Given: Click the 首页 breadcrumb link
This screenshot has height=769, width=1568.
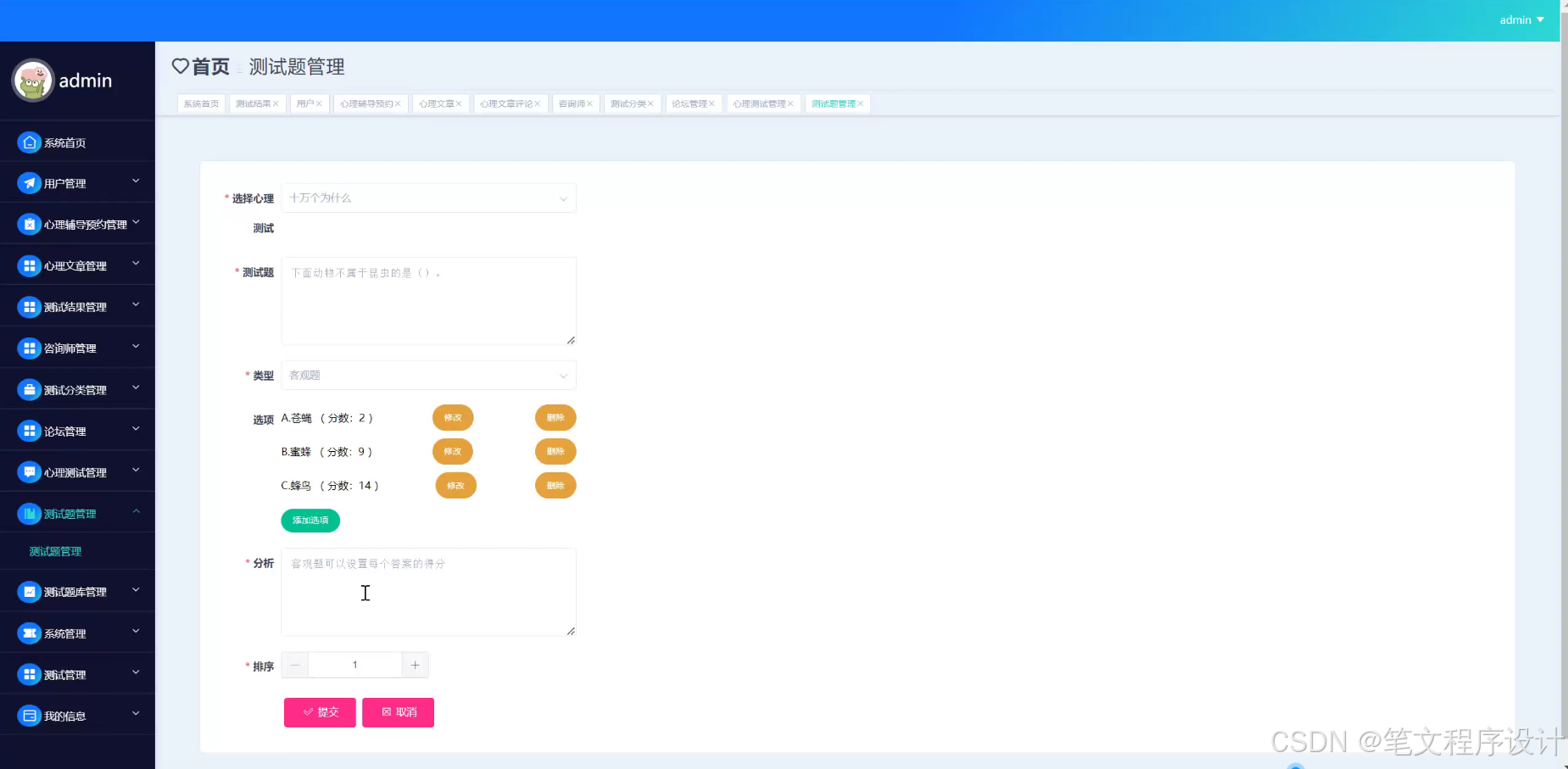Looking at the screenshot, I should (210, 66).
